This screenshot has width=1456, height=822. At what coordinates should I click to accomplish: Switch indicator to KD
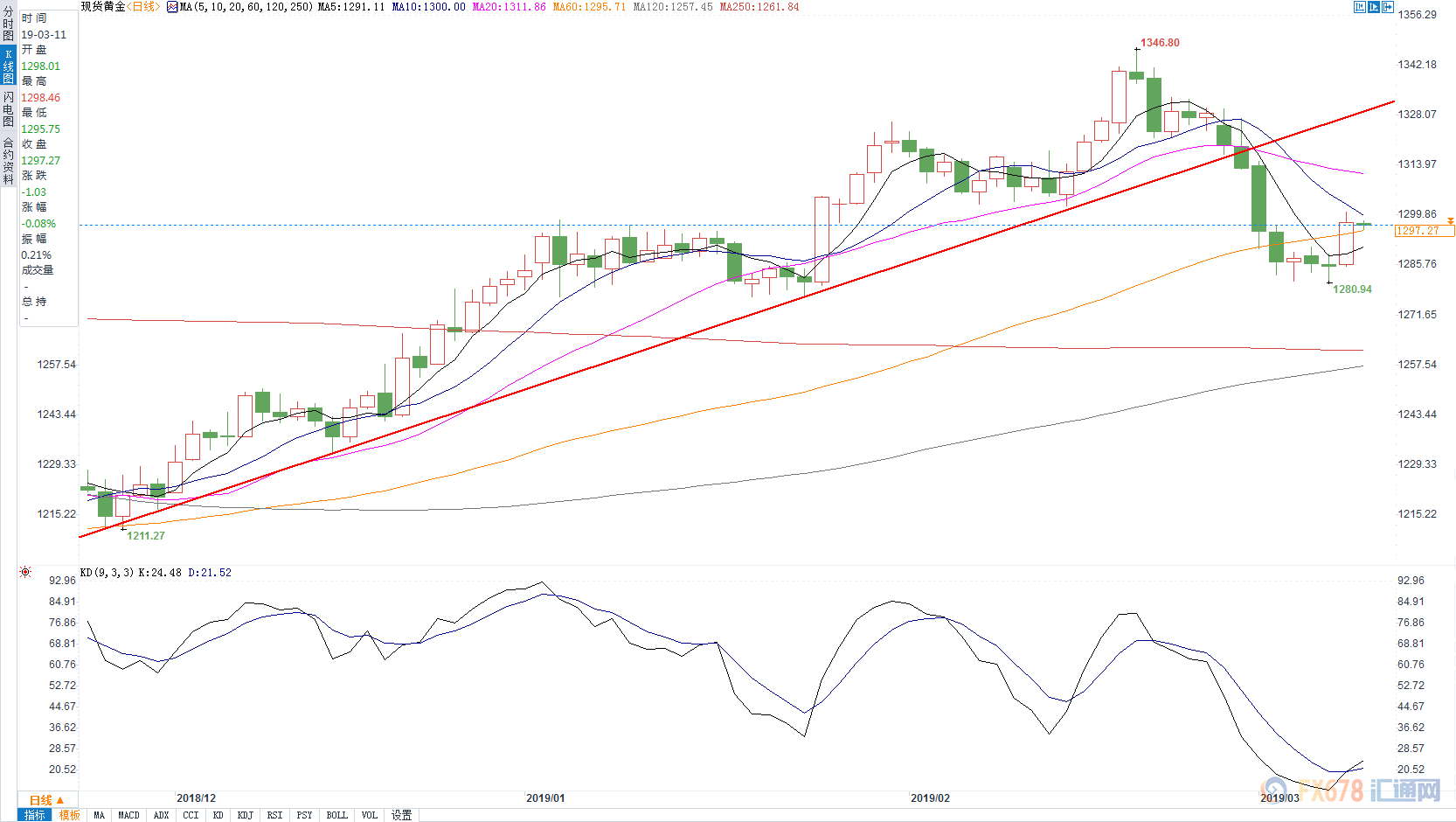click(218, 815)
